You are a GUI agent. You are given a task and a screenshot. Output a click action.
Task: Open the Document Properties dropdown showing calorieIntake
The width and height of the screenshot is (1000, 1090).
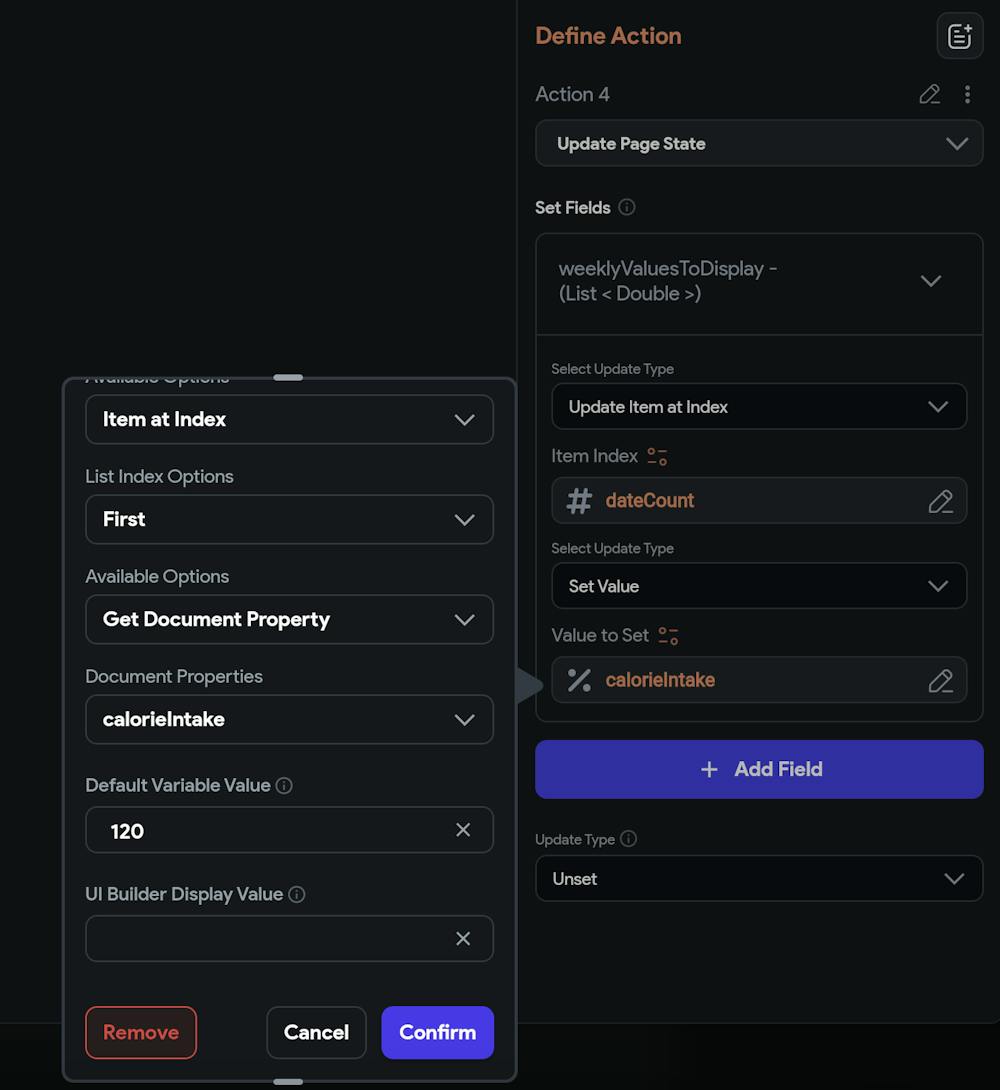[289, 719]
